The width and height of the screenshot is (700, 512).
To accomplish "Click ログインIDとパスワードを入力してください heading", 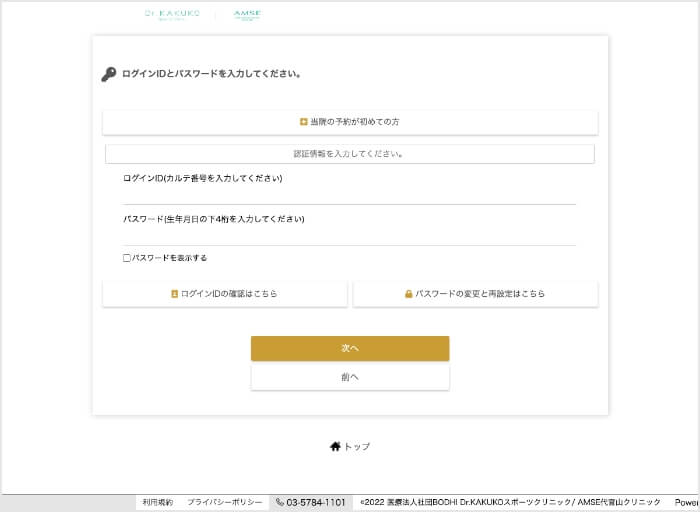I will (211, 74).
